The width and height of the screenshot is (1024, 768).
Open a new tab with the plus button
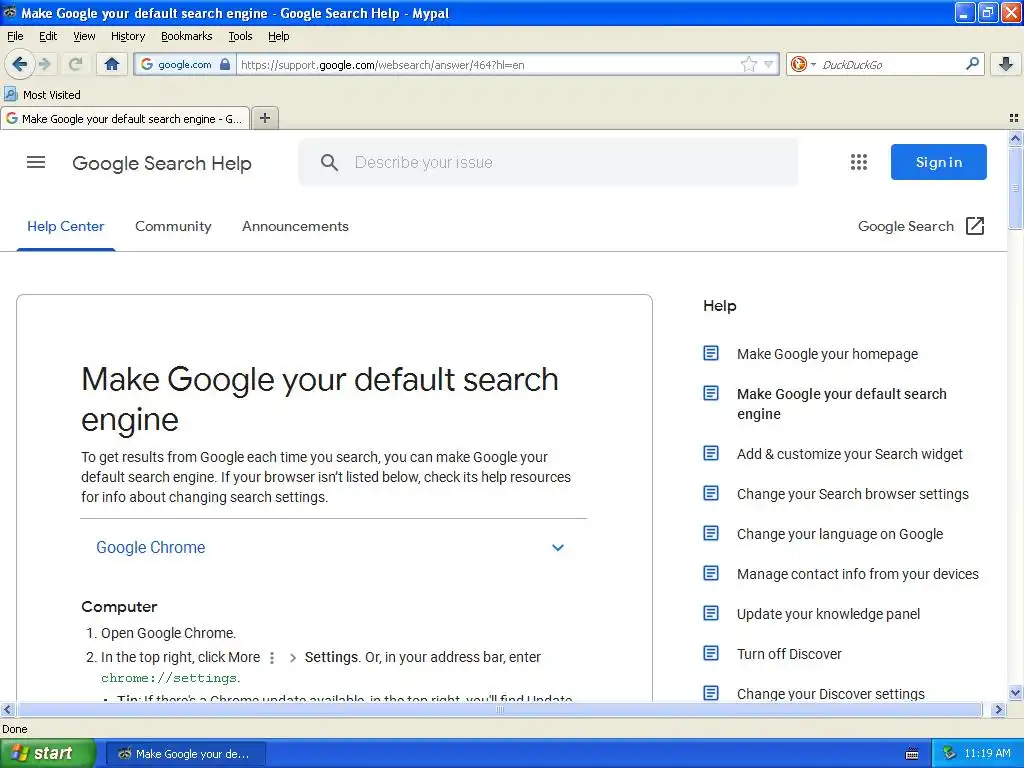pos(264,118)
